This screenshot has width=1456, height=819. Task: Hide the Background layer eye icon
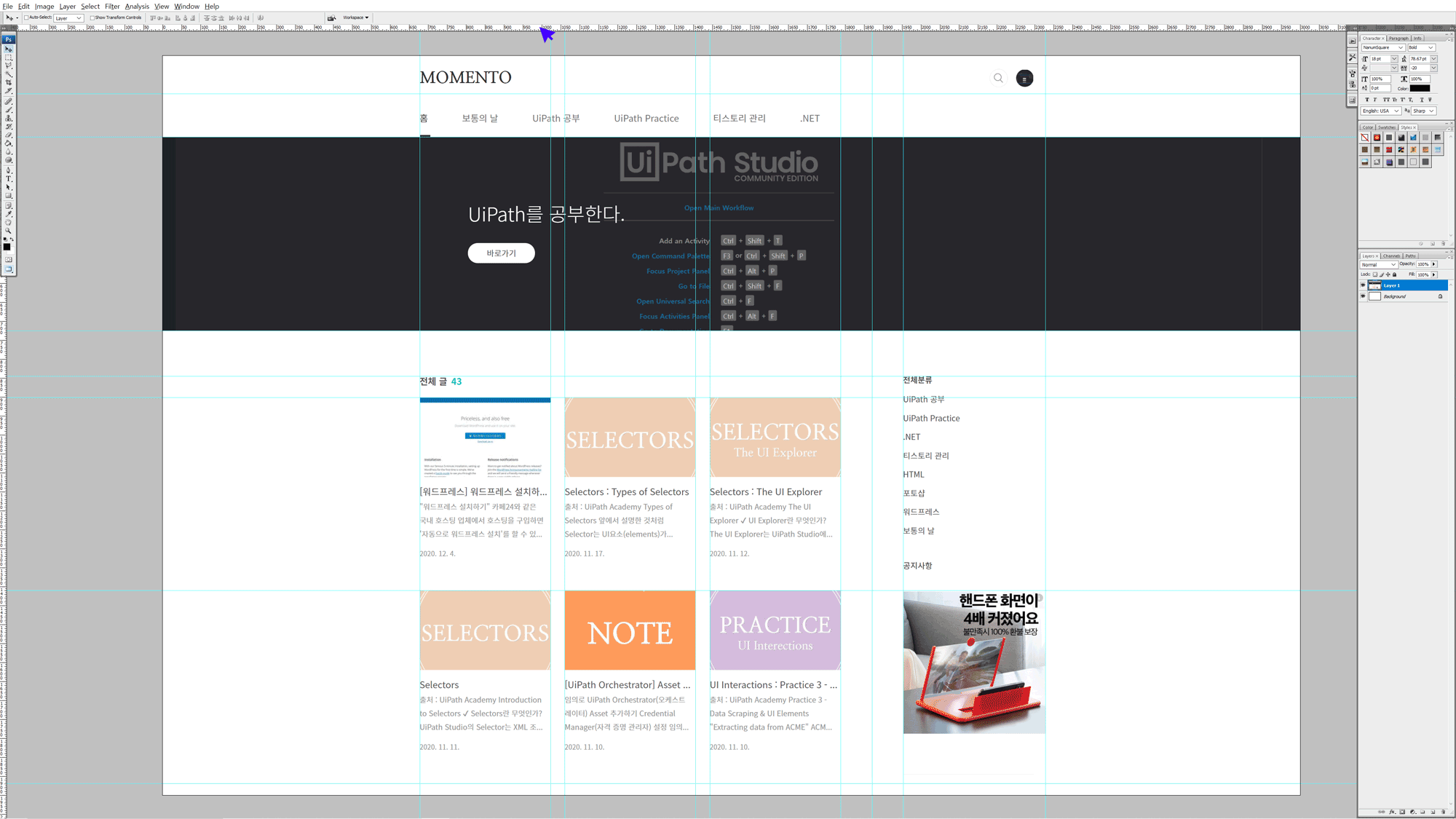(x=1363, y=296)
